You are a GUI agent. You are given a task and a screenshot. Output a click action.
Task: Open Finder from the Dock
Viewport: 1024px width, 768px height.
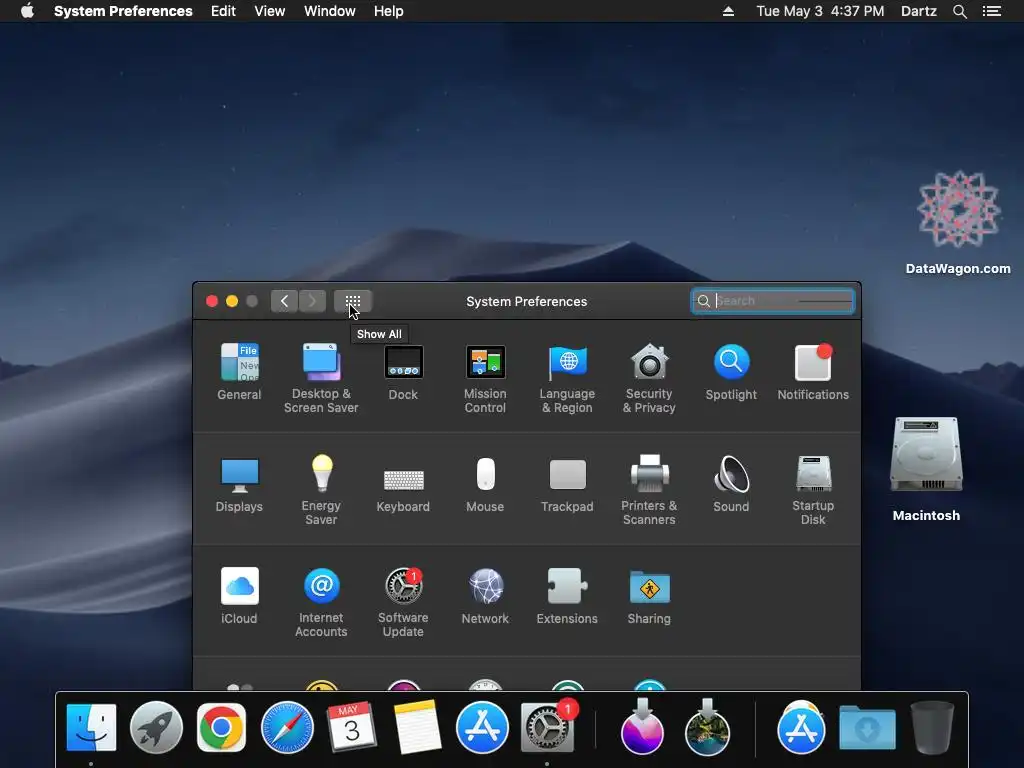(x=91, y=727)
